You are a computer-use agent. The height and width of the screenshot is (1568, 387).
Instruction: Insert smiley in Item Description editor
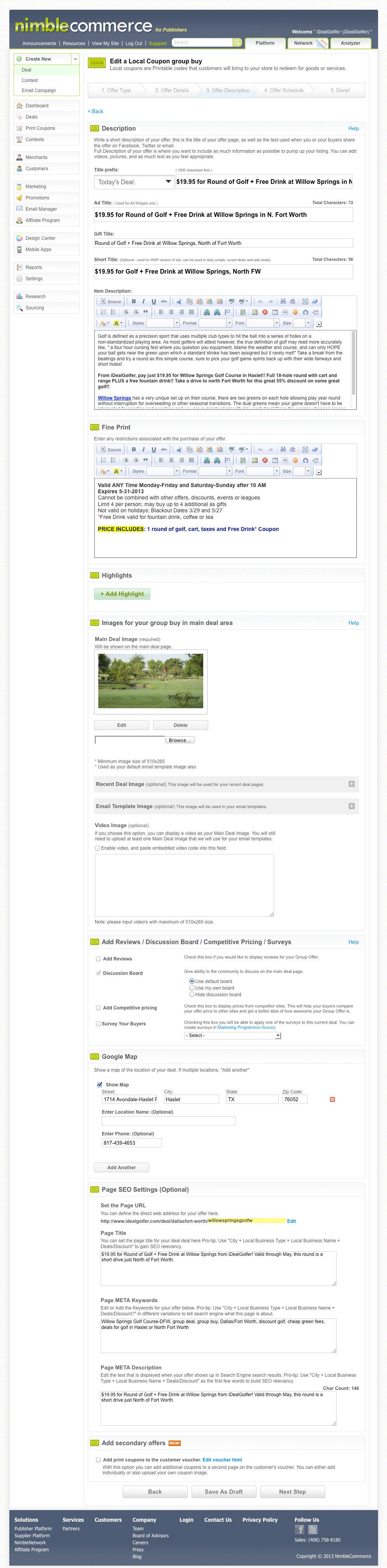[295, 312]
